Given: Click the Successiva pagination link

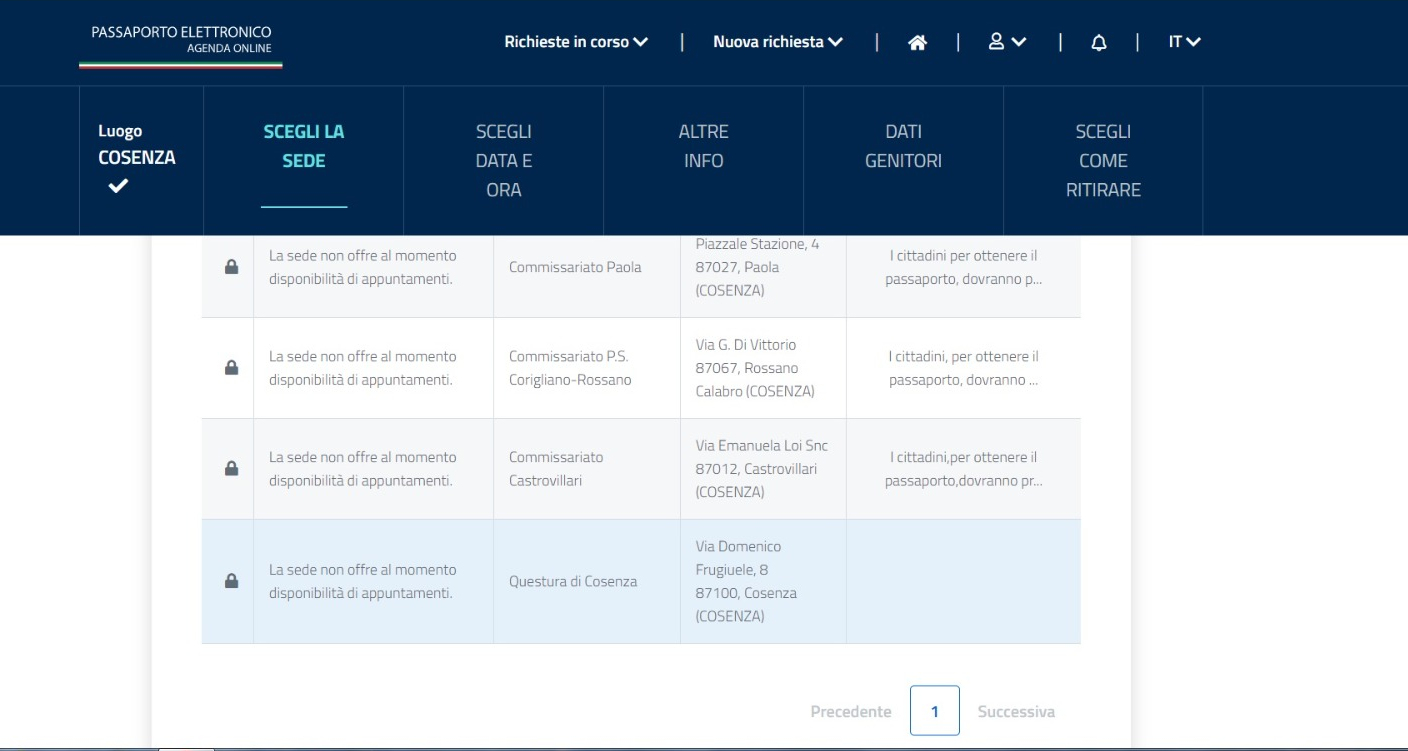Looking at the screenshot, I should click(1016, 712).
